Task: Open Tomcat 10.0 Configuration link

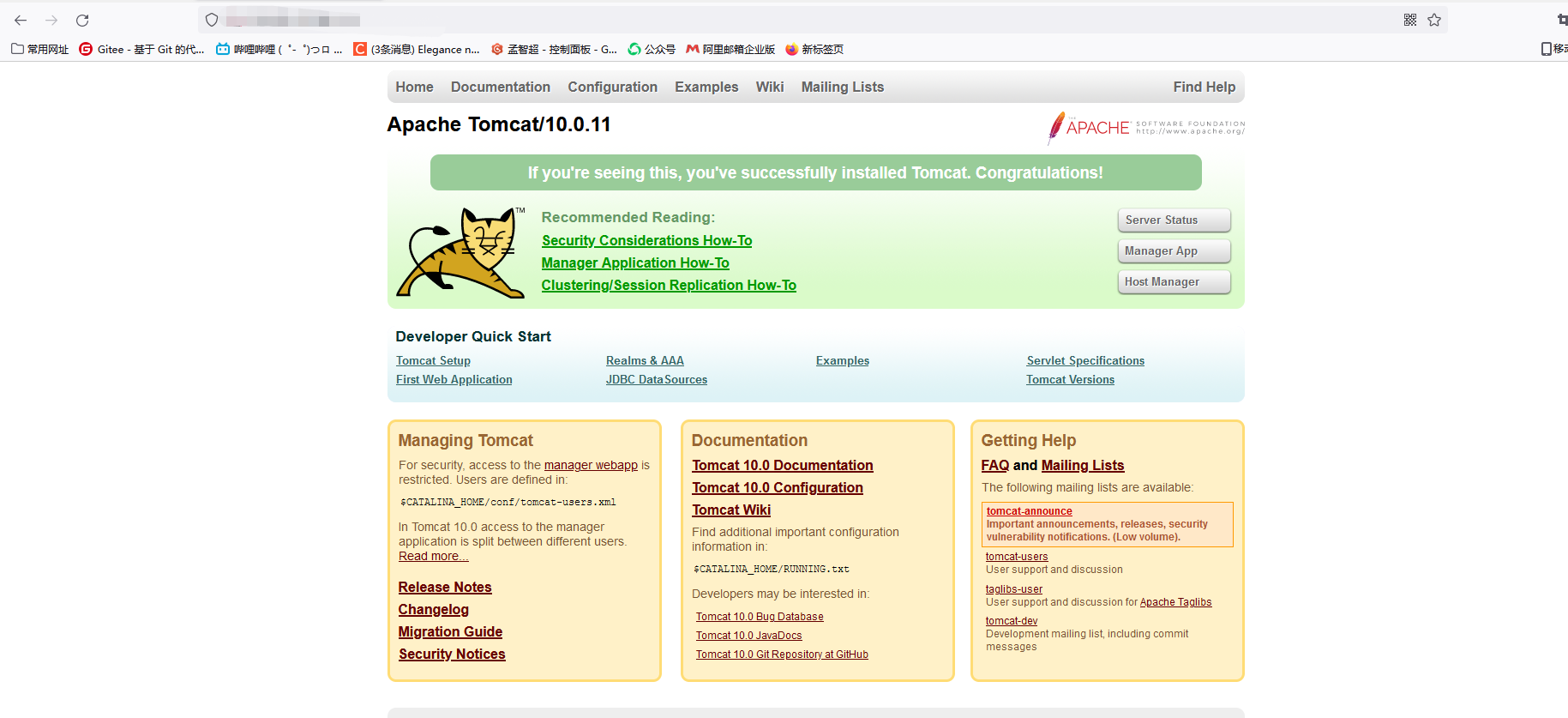Action: (x=778, y=488)
